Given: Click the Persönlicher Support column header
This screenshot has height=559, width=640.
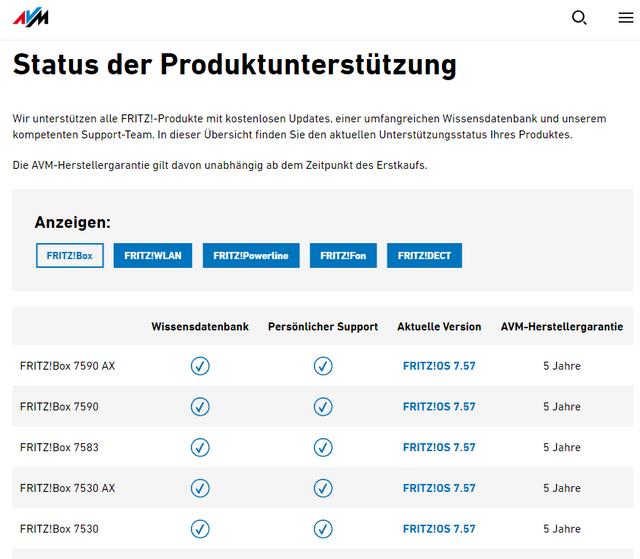Looking at the screenshot, I should click(323, 326).
